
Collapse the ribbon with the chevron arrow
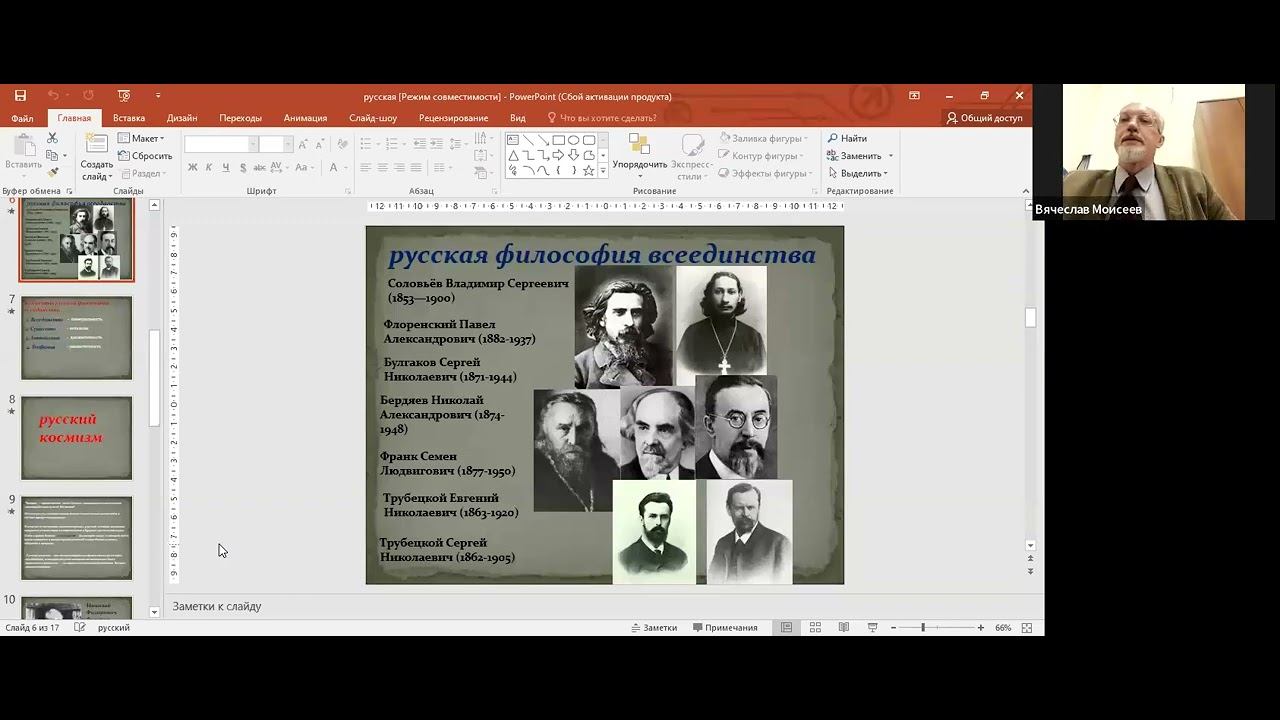[x=1025, y=191]
